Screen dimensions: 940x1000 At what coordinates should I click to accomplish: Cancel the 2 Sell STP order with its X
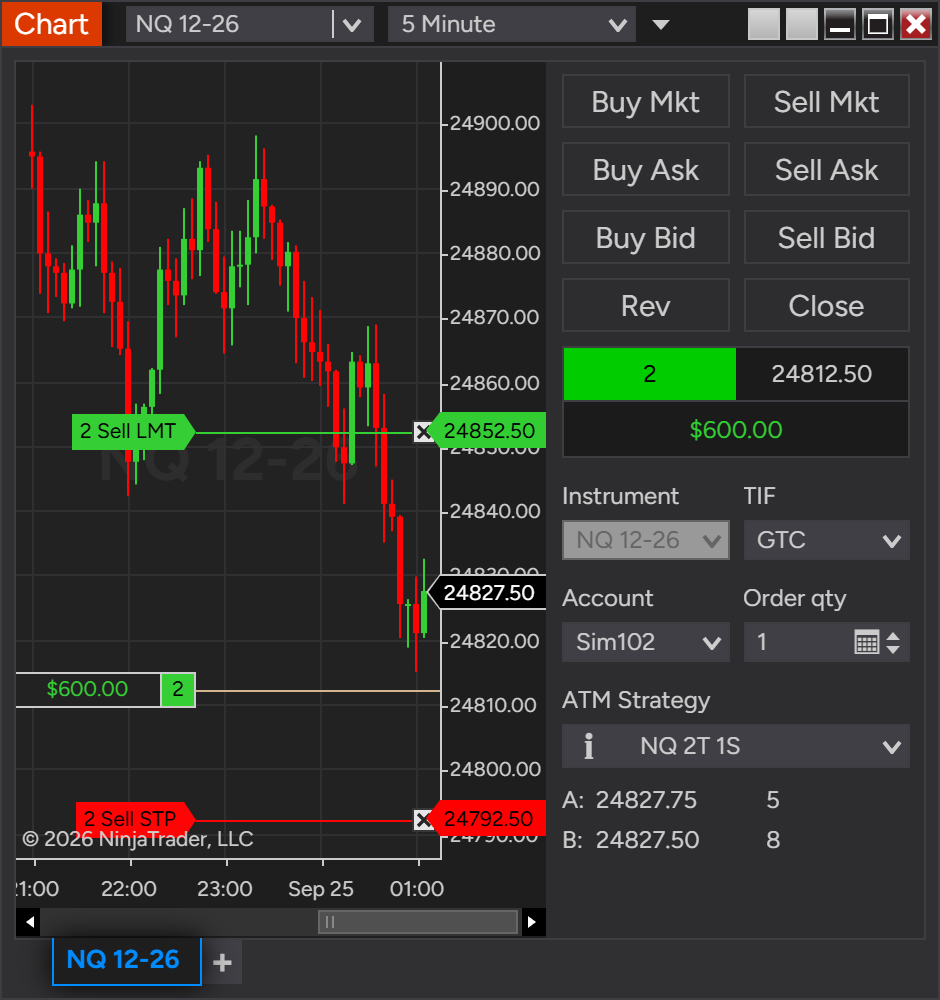[423, 820]
